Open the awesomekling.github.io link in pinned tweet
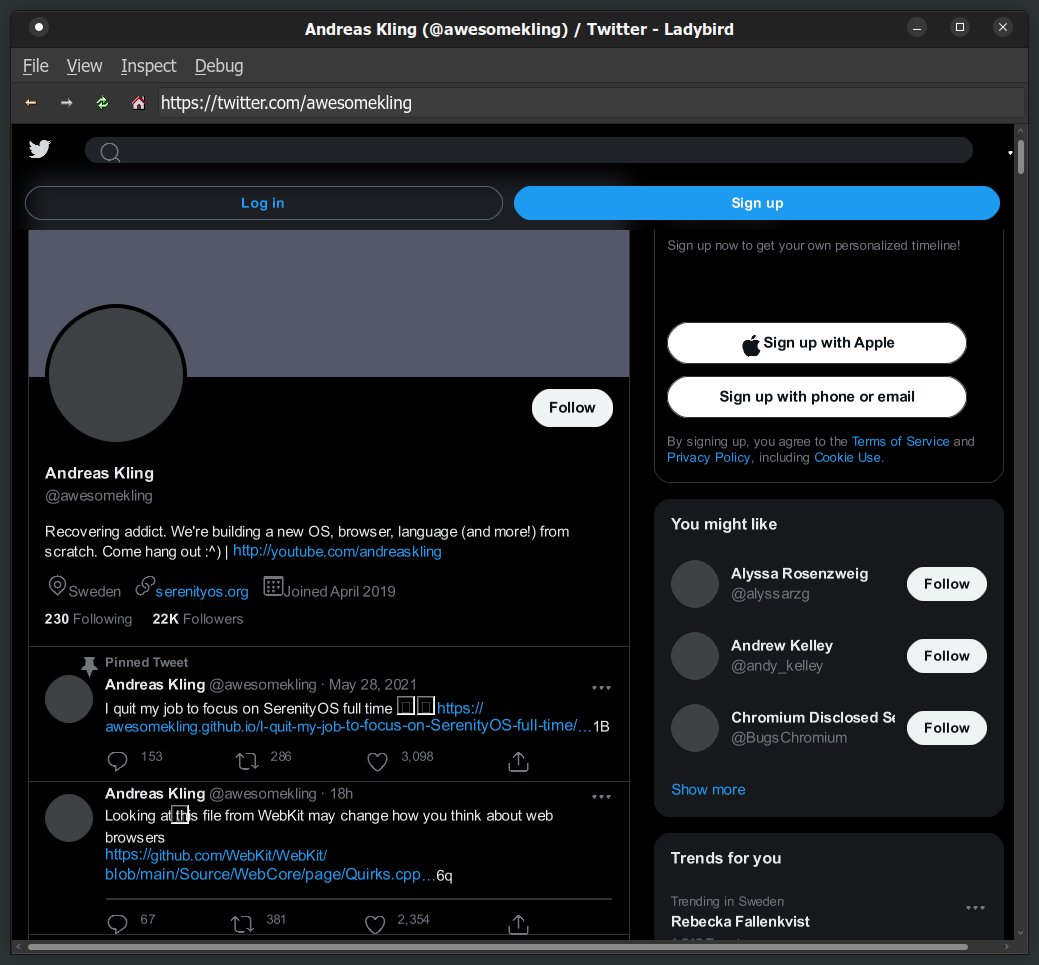 tap(347, 726)
